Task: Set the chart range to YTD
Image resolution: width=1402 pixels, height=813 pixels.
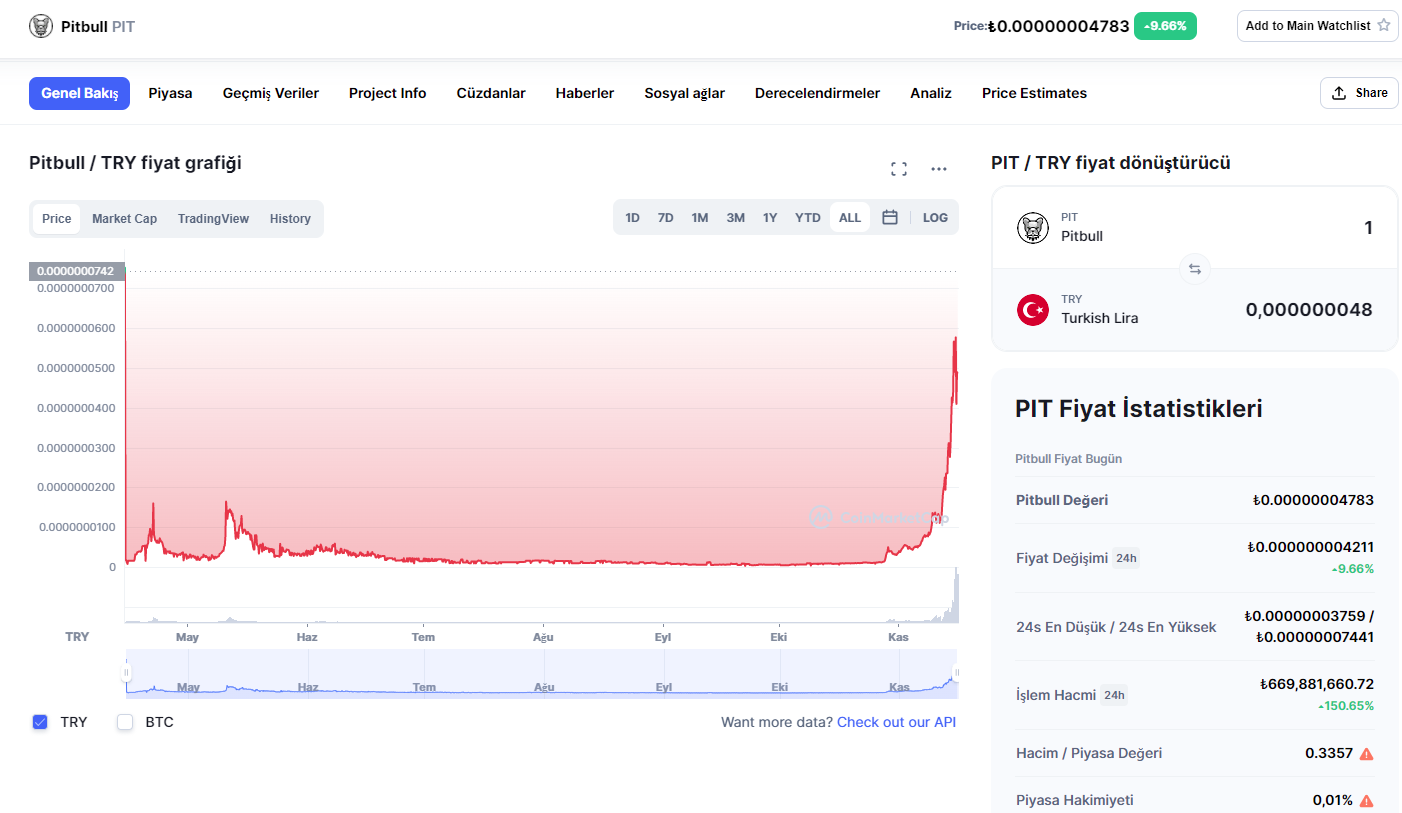Action: (x=808, y=218)
